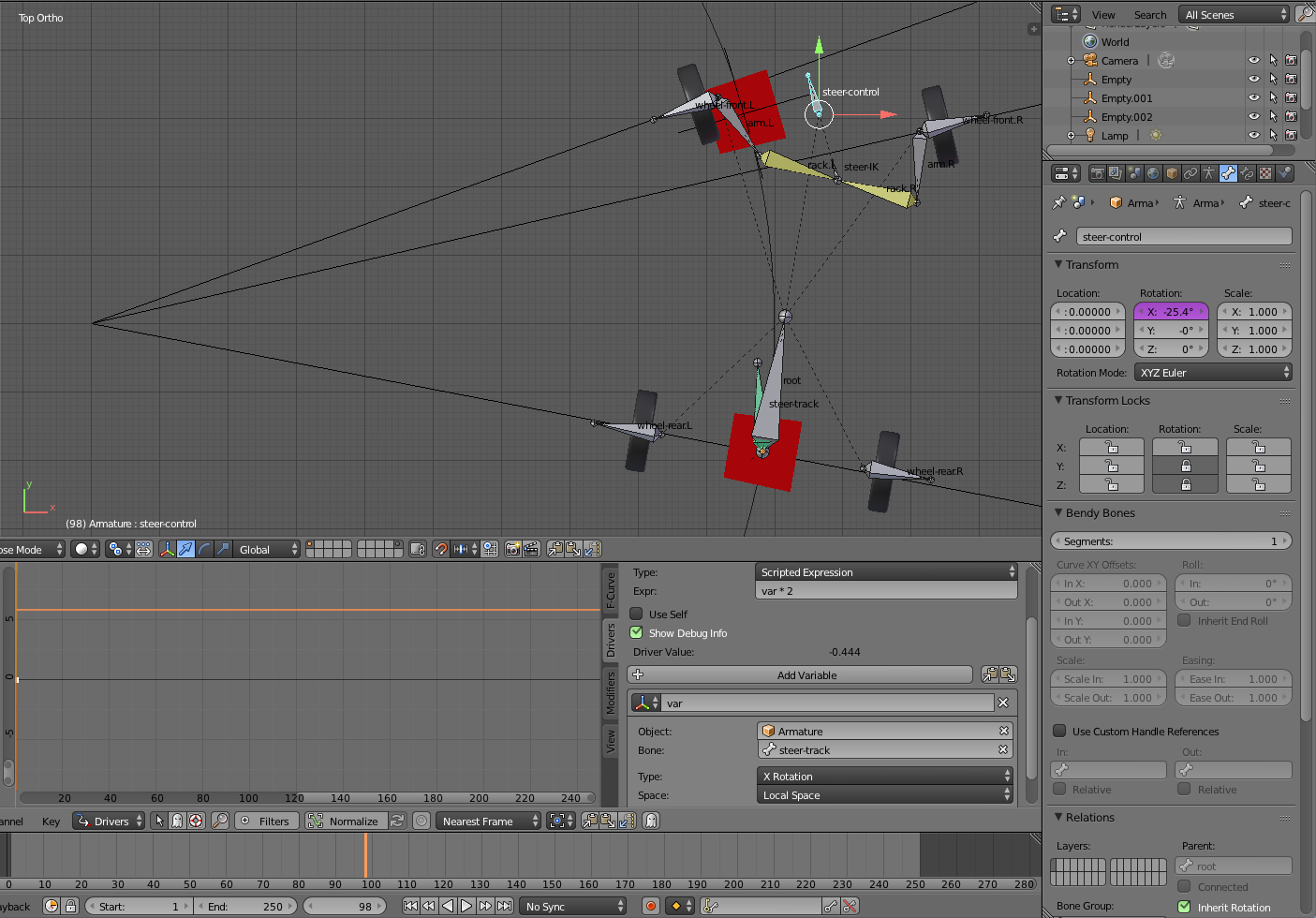Uncheck Show Debug Info
The width and height of the screenshot is (1316, 918).
637,633
